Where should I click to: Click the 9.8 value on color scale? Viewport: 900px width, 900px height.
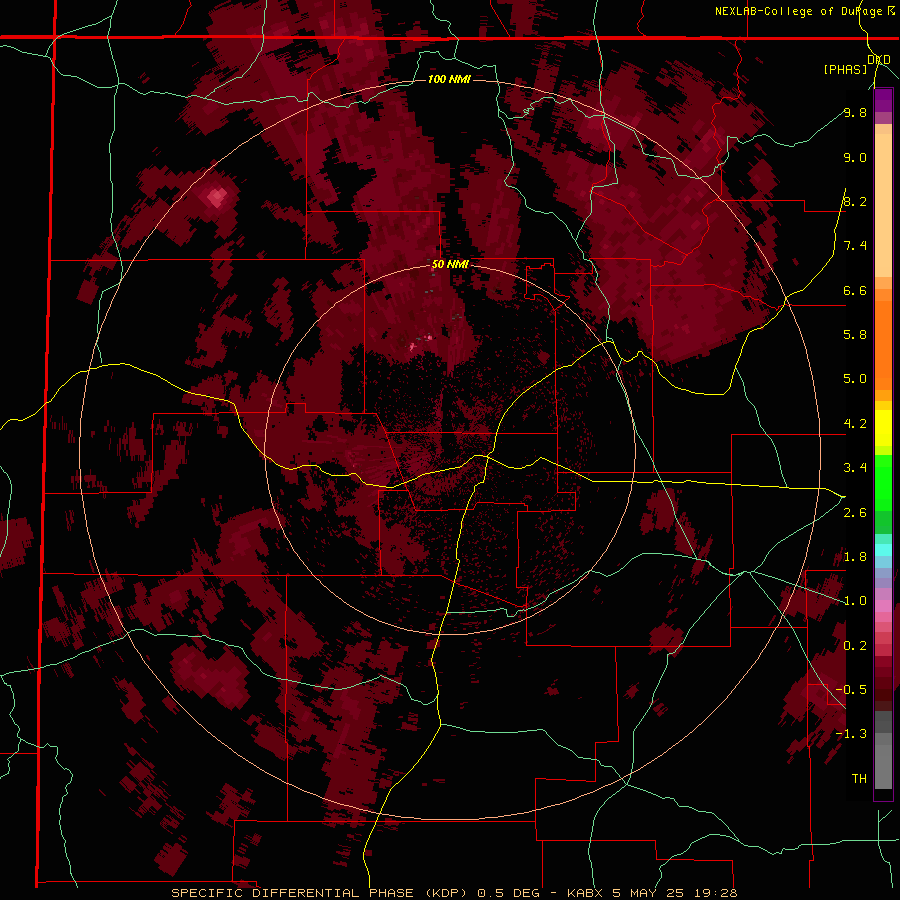pyautogui.click(x=855, y=112)
